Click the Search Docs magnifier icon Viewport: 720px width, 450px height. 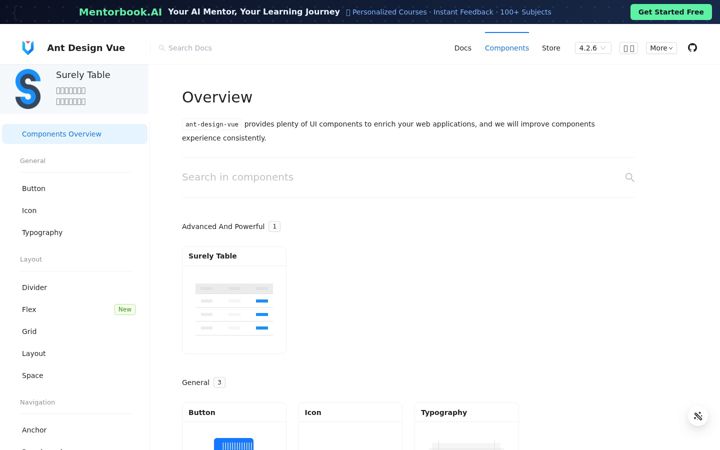(x=162, y=48)
